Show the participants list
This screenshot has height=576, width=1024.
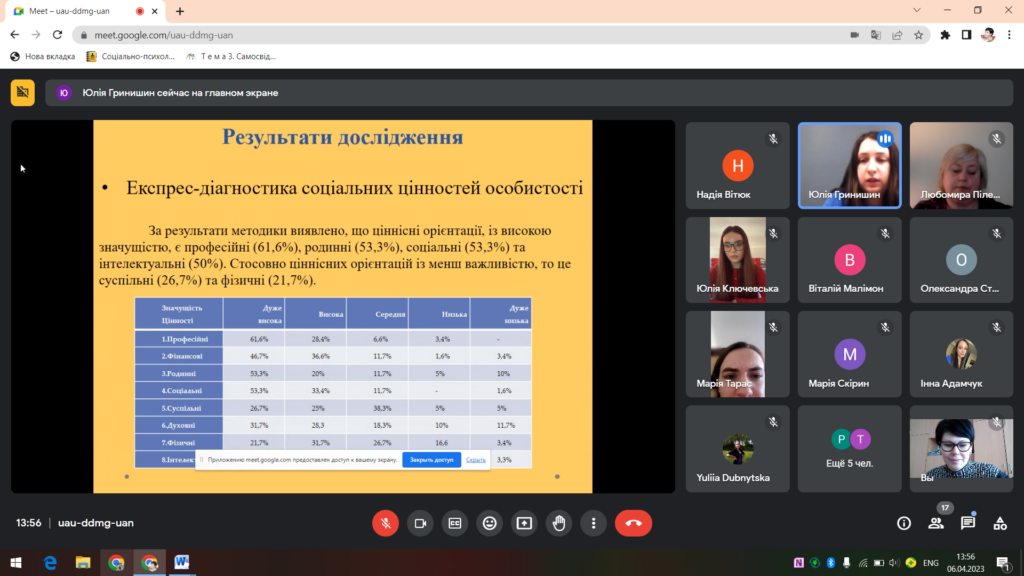tap(936, 523)
